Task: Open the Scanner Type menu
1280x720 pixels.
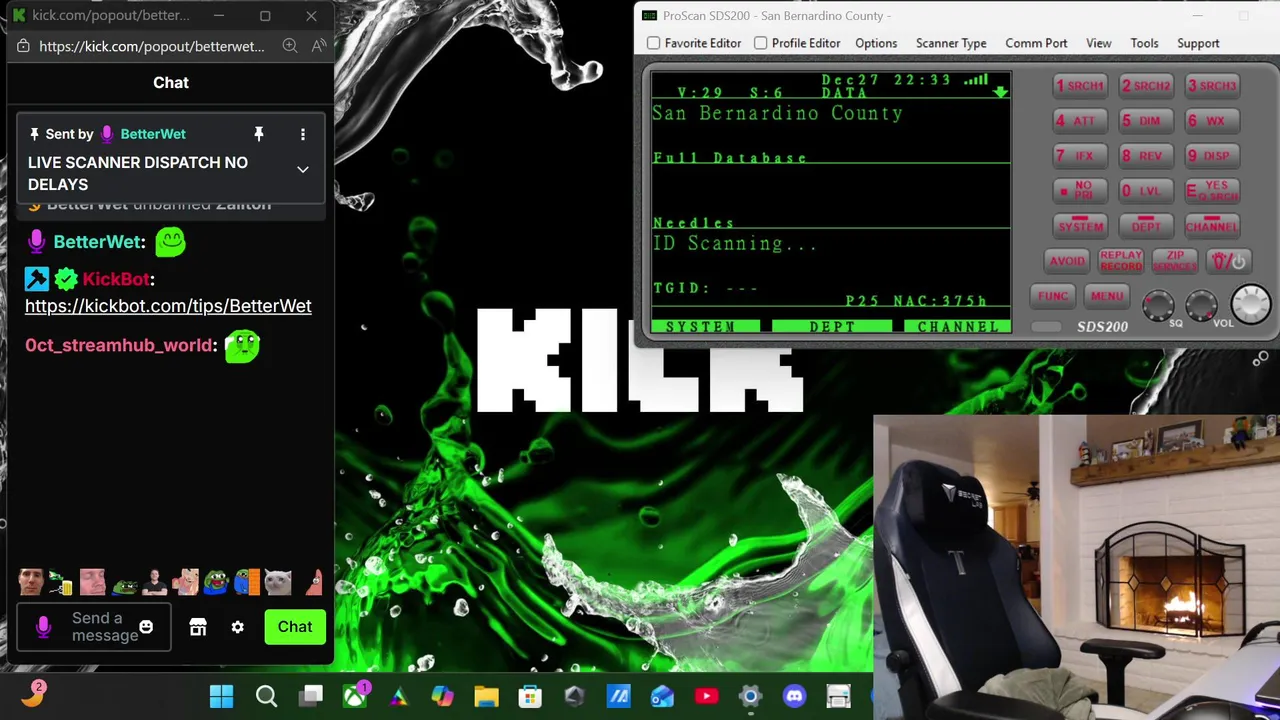Action: point(951,43)
